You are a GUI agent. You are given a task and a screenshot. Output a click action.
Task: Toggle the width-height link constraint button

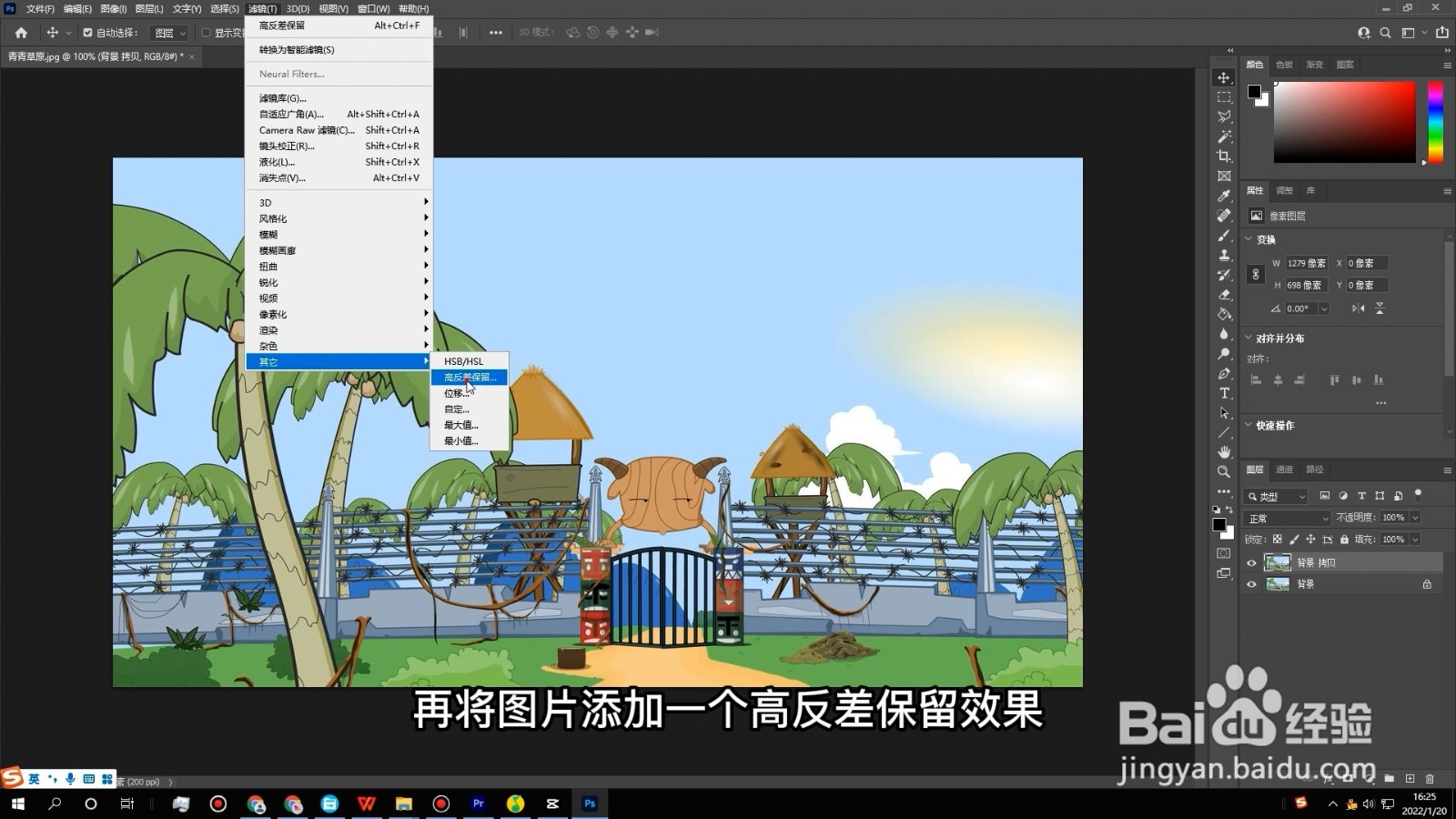(x=1256, y=274)
